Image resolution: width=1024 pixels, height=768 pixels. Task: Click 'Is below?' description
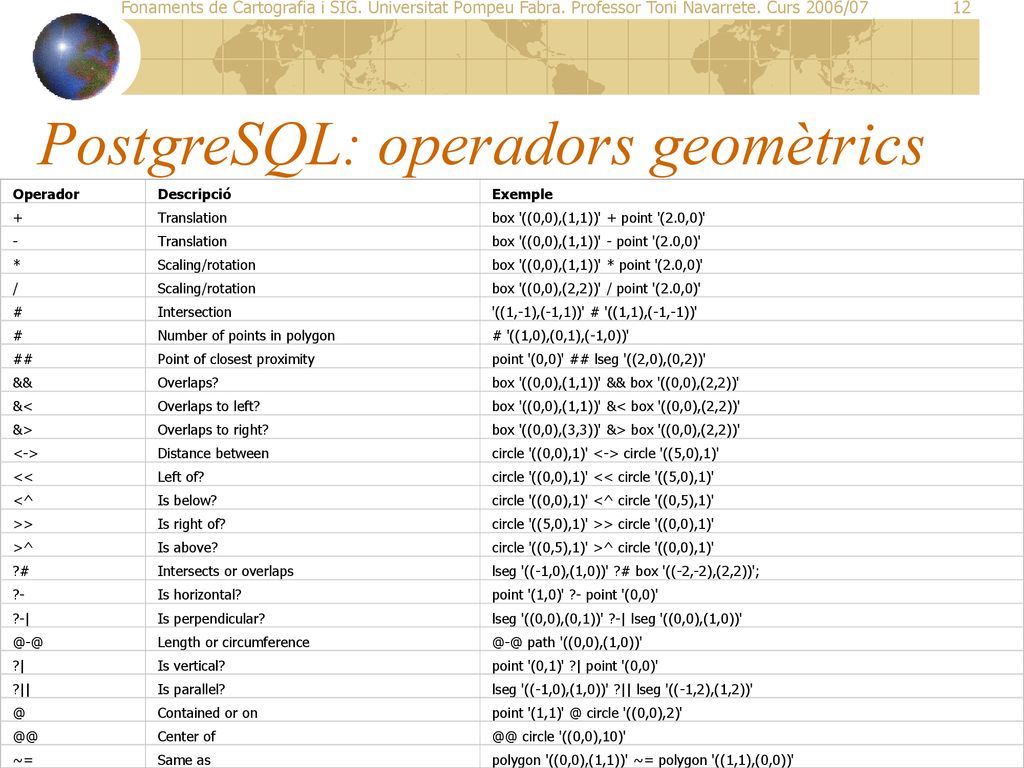187,500
